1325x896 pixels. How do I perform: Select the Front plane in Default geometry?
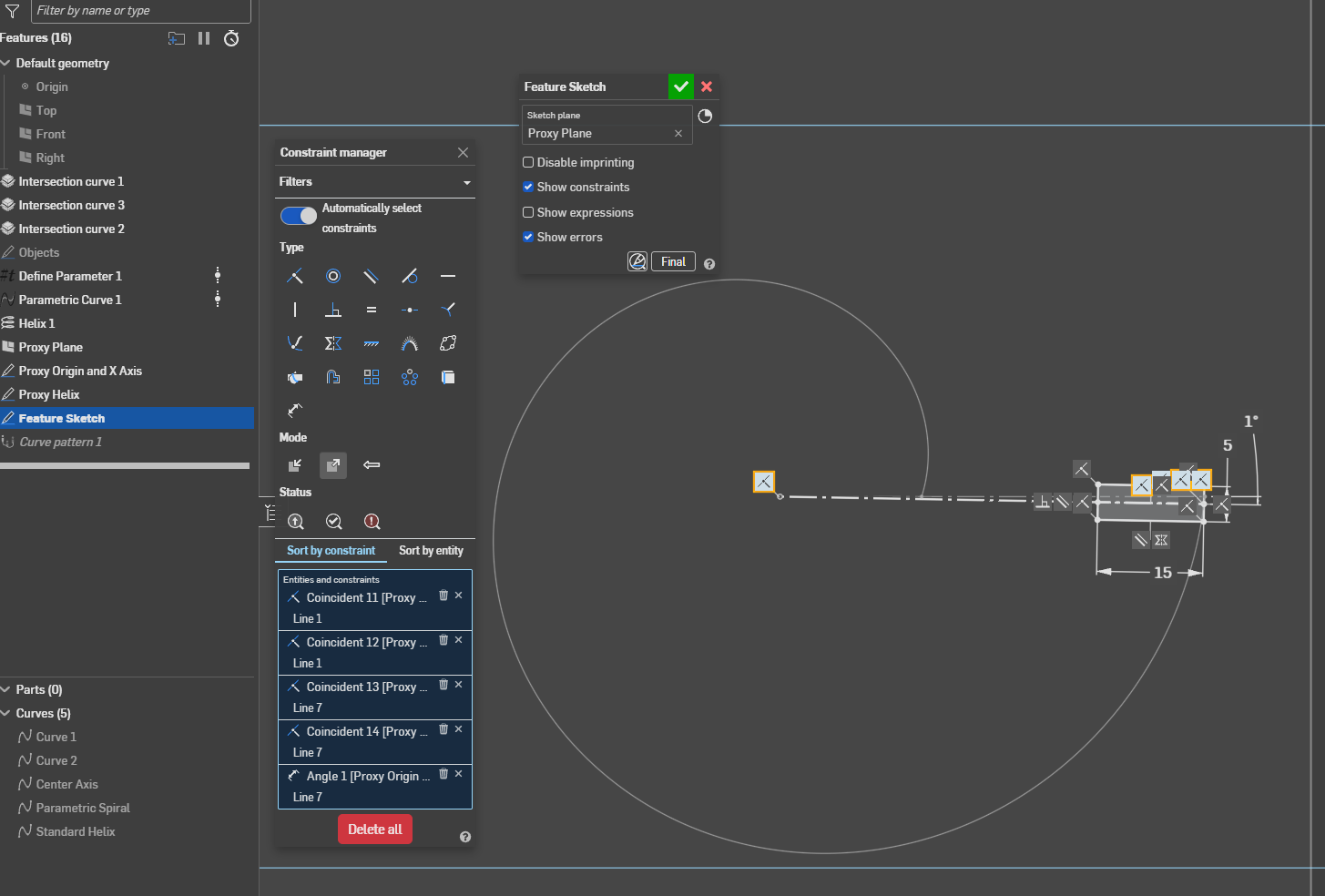(x=51, y=134)
